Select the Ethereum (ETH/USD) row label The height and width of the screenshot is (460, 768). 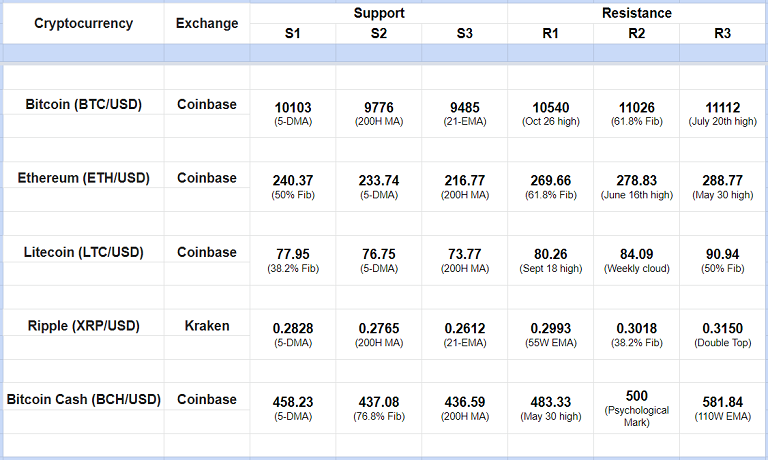coord(83,178)
